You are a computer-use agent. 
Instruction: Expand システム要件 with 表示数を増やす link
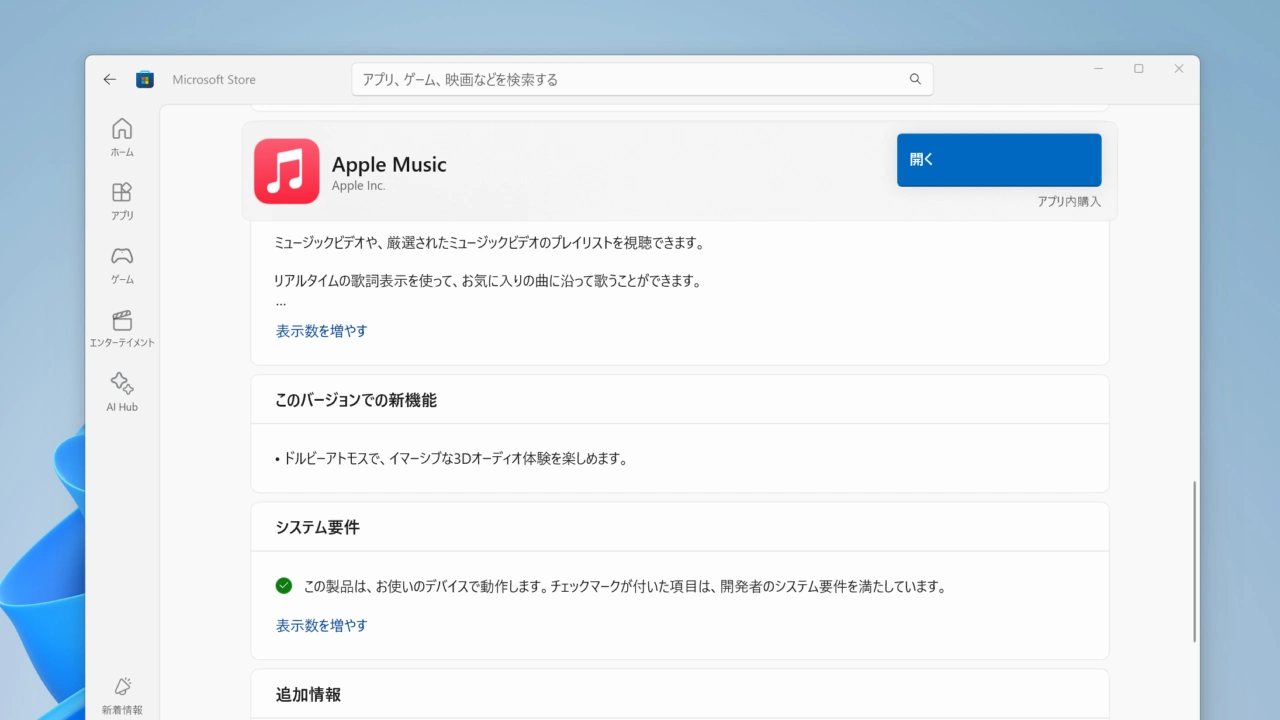coord(321,625)
